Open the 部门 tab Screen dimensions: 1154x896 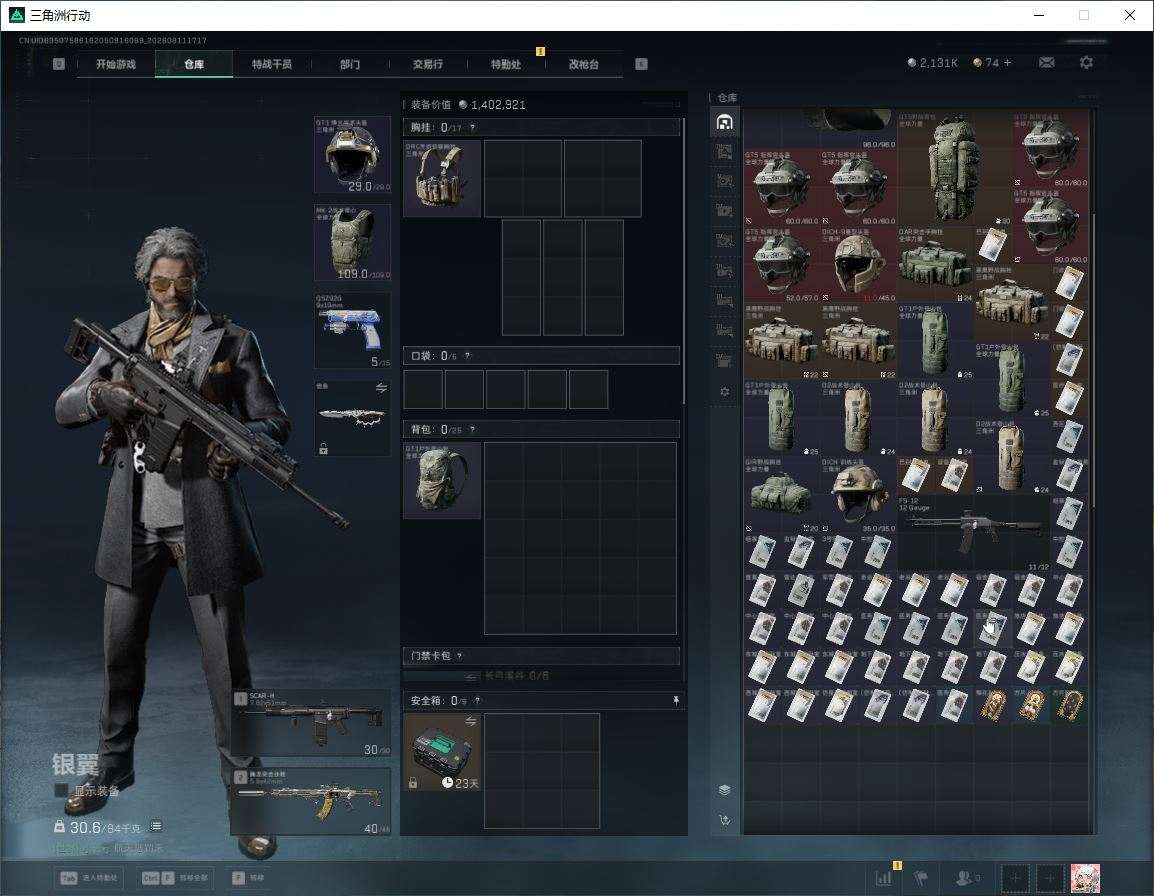350,64
